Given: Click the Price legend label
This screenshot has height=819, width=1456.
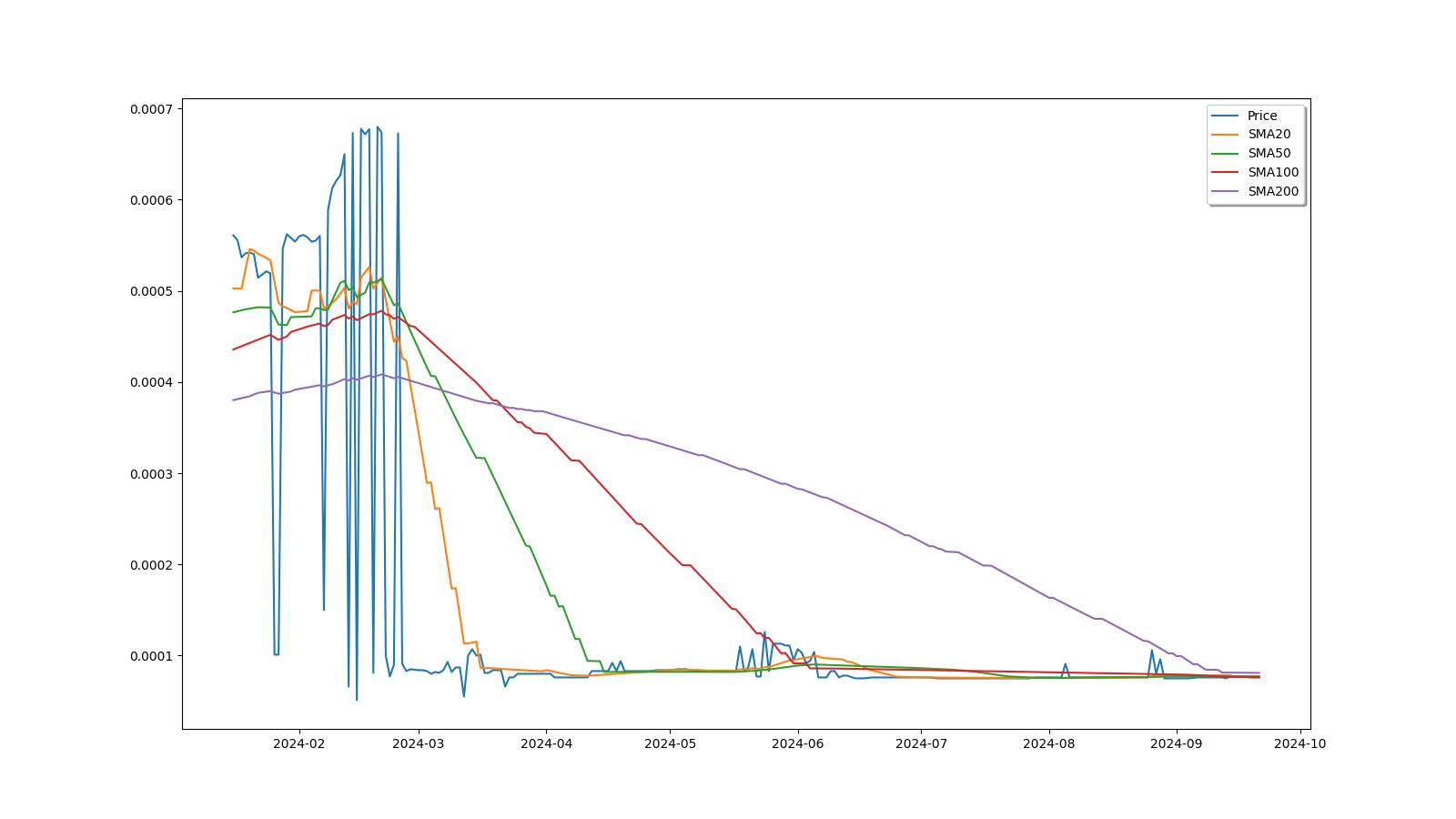Looking at the screenshot, I should [1262, 116].
